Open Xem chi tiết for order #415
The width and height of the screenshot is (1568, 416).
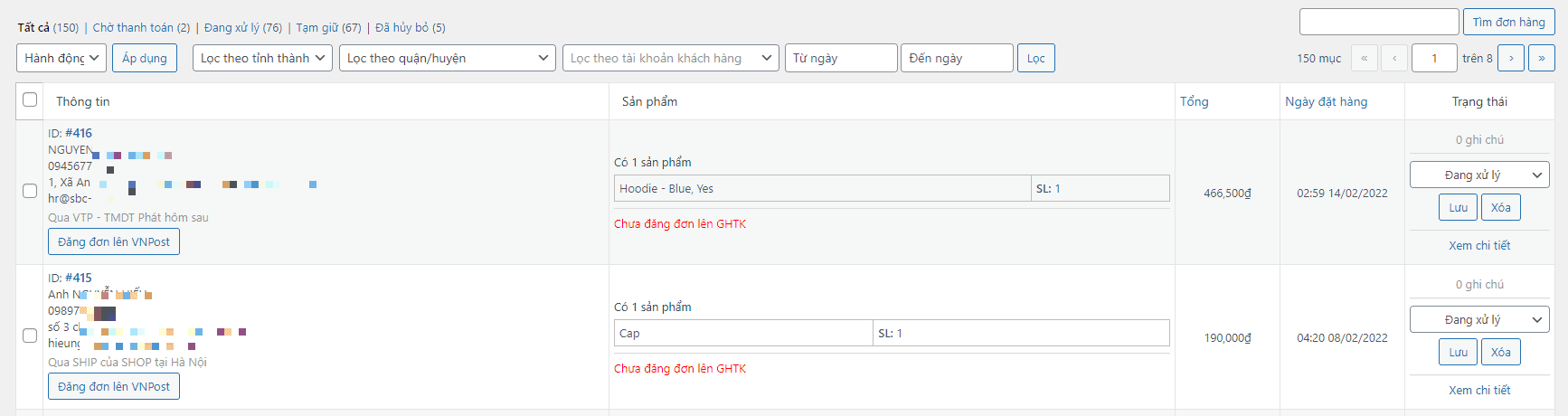pyautogui.click(x=1479, y=390)
